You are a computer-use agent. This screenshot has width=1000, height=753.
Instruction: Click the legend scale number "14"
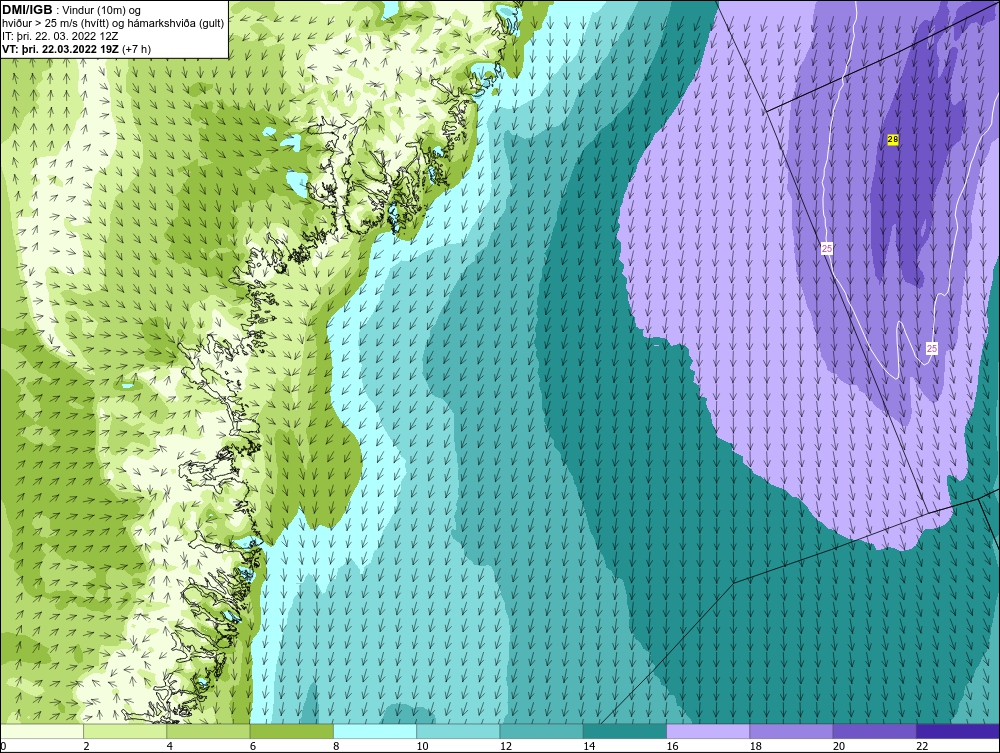(589, 746)
